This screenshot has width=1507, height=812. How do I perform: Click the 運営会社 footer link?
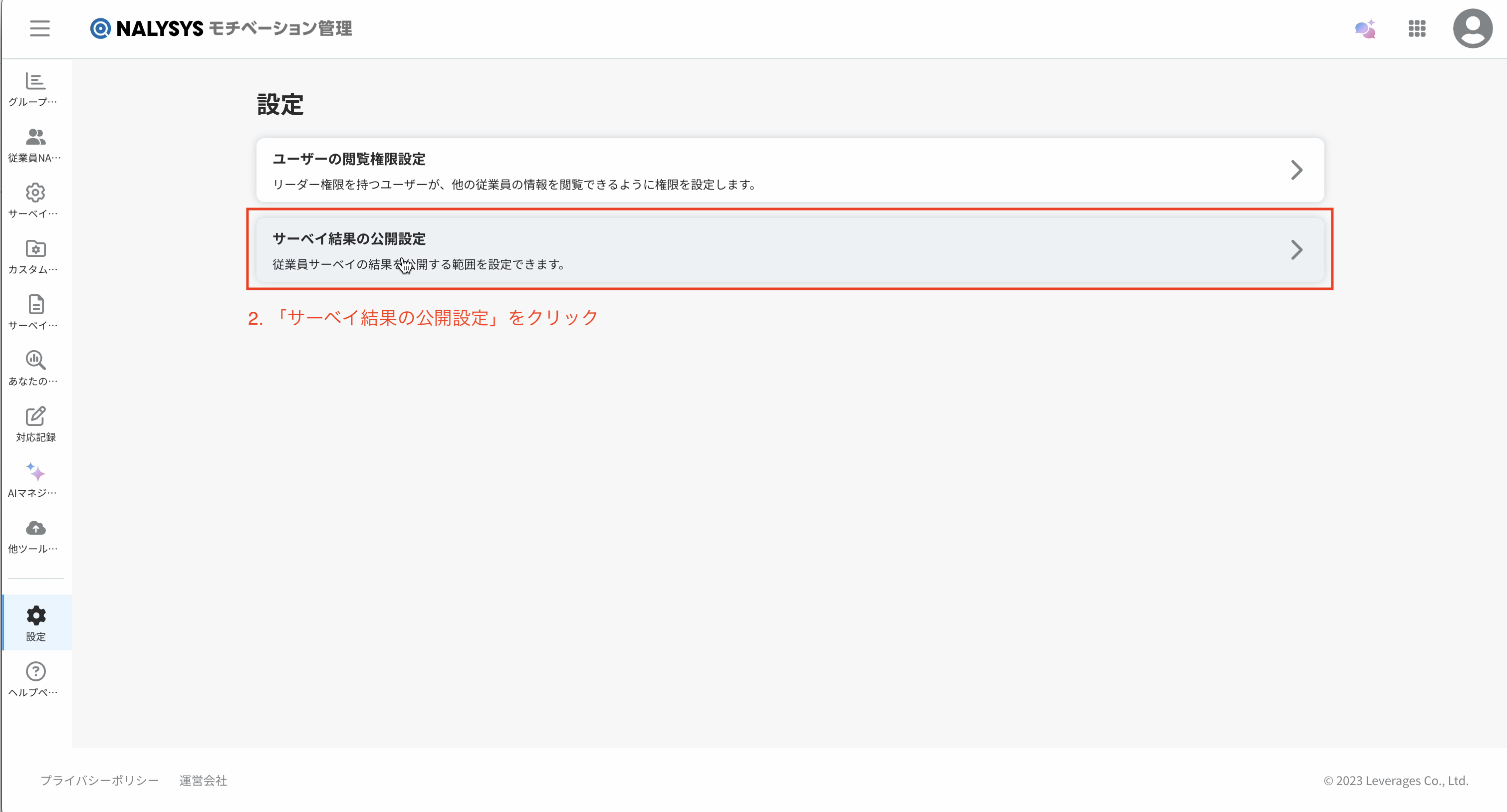(203, 781)
